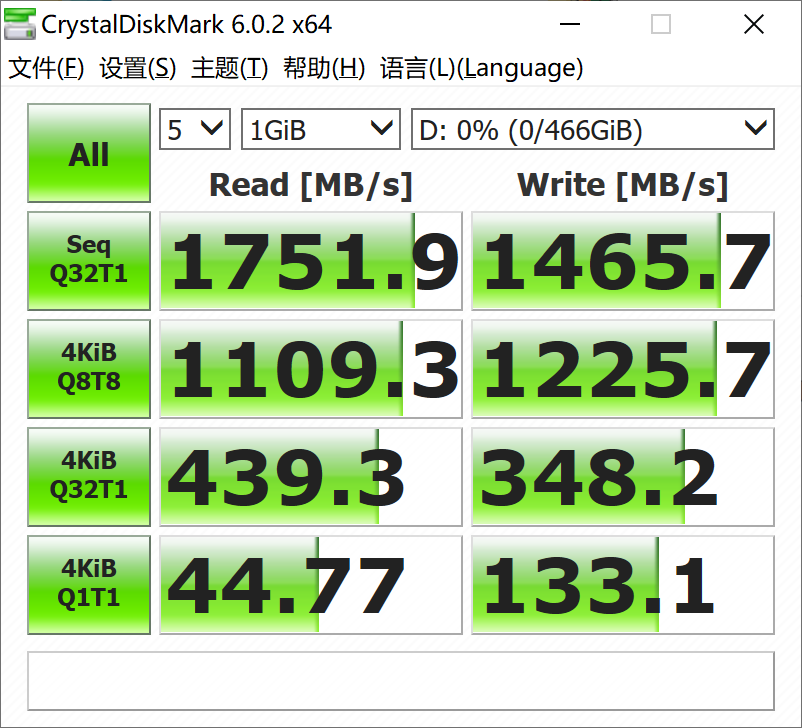Start the 4KiB Q1T1 test
This screenshot has width=802, height=728.
[x=89, y=584]
